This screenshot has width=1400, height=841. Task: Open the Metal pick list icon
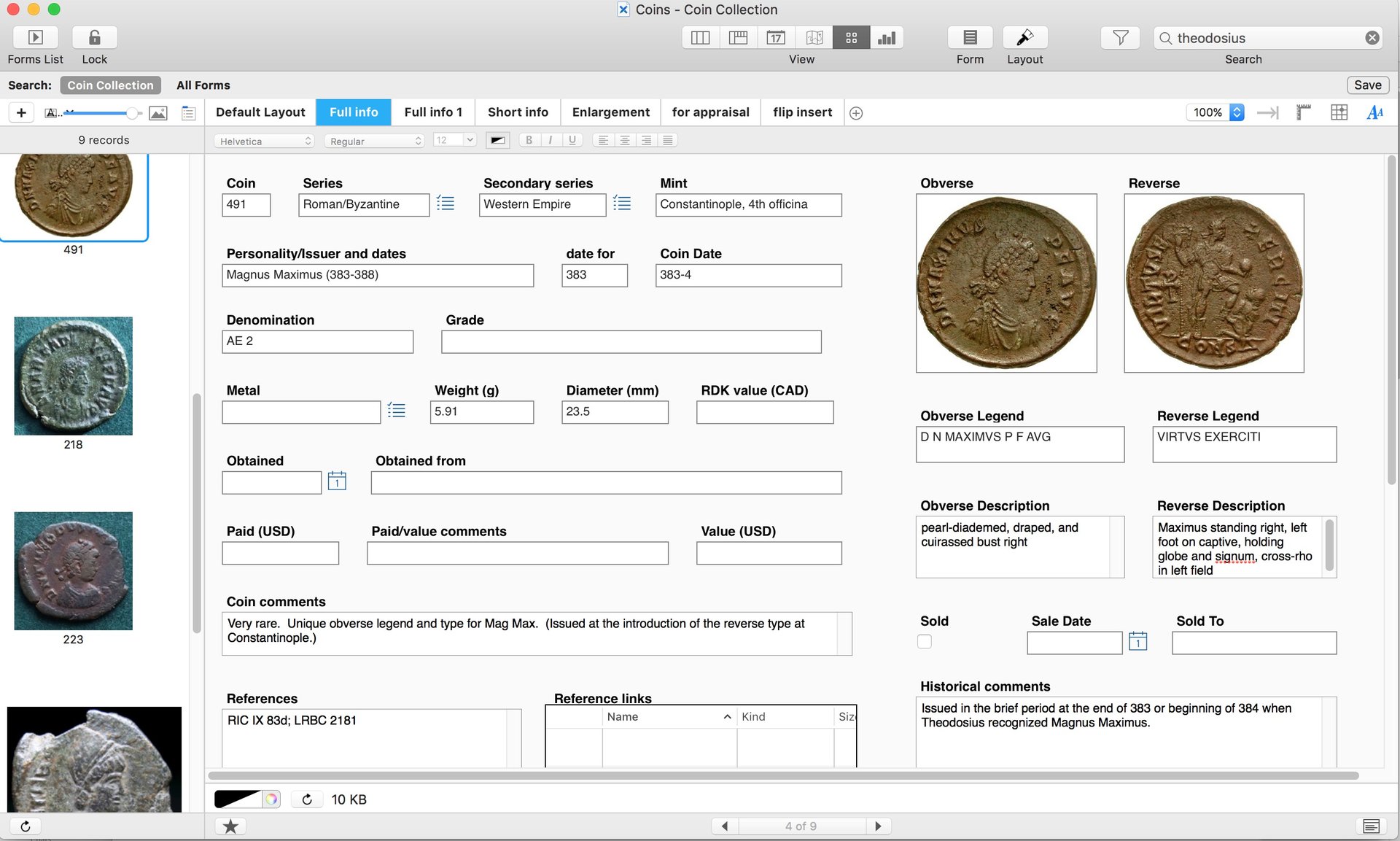[x=396, y=411]
